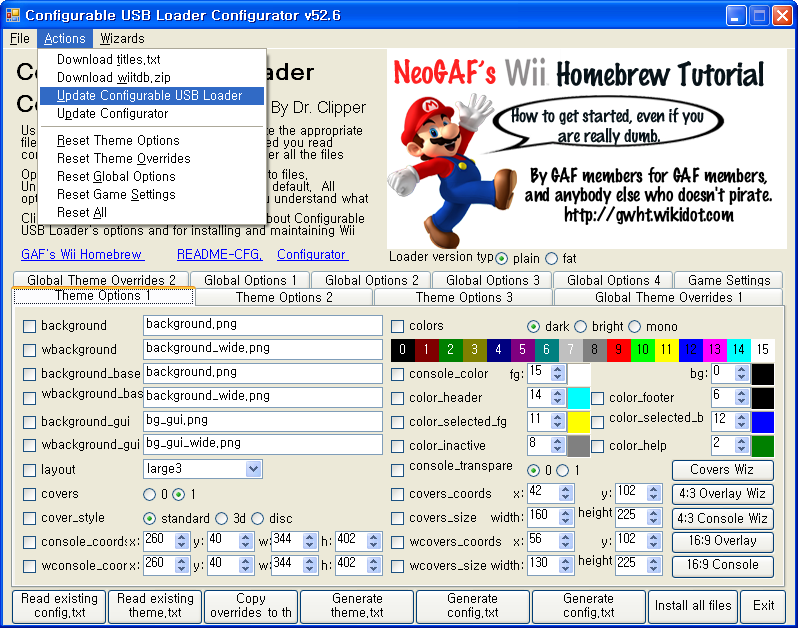Screen dimensions: 798x628
Task: Select the fat loader version radio button
Action: tap(552, 259)
